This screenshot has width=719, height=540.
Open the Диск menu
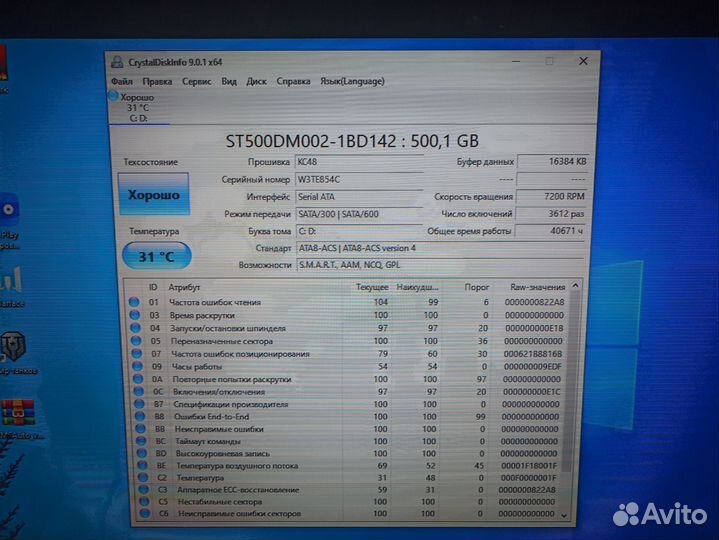tap(256, 82)
